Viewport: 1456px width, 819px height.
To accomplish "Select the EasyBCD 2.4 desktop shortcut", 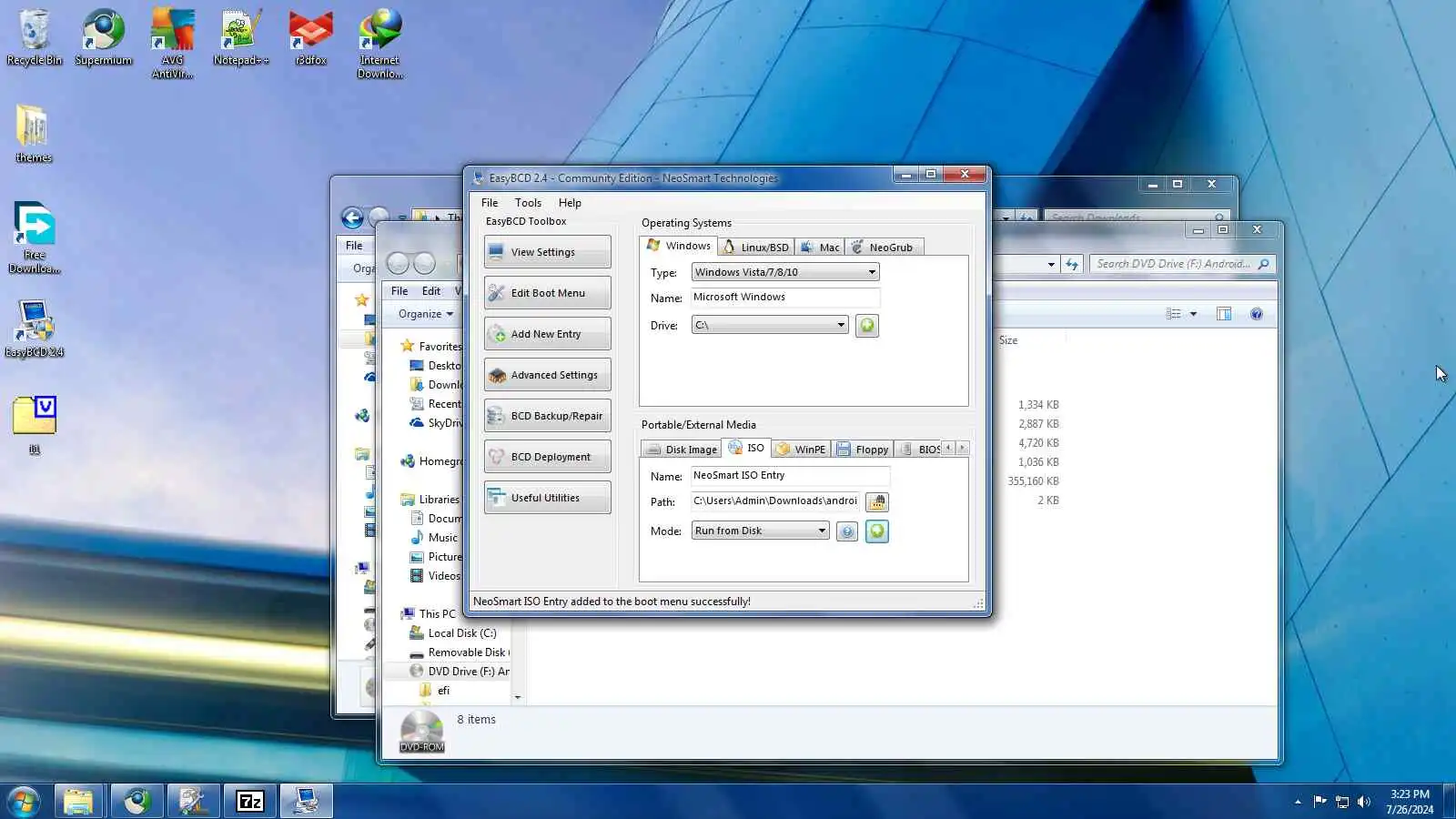I will [x=35, y=329].
